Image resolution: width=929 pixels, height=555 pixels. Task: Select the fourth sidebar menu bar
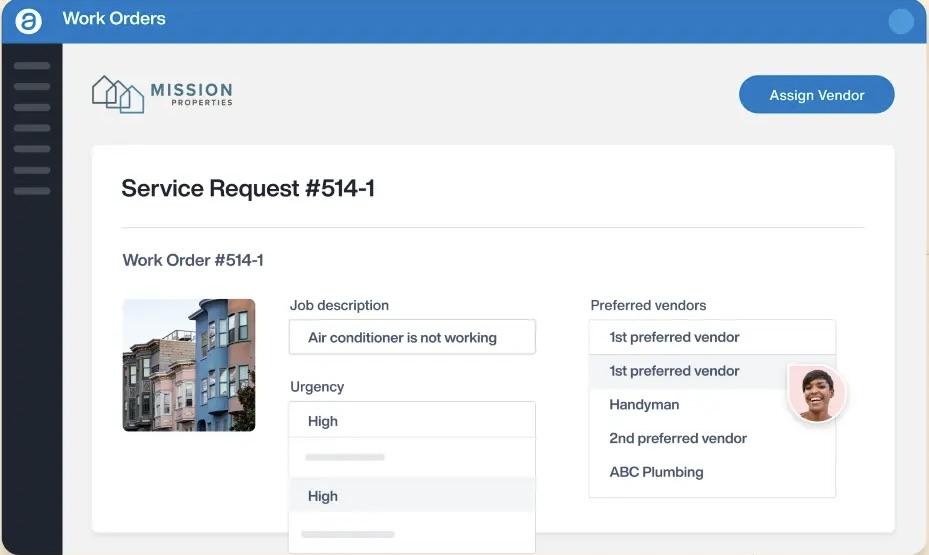pyautogui.click(x=32, y=128)
